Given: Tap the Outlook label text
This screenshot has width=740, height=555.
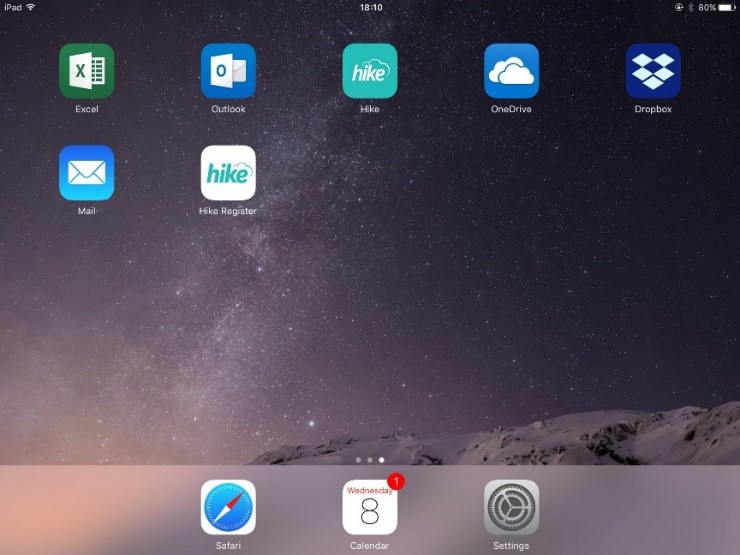Looking at the screenshot, I should tap(228, 109).
